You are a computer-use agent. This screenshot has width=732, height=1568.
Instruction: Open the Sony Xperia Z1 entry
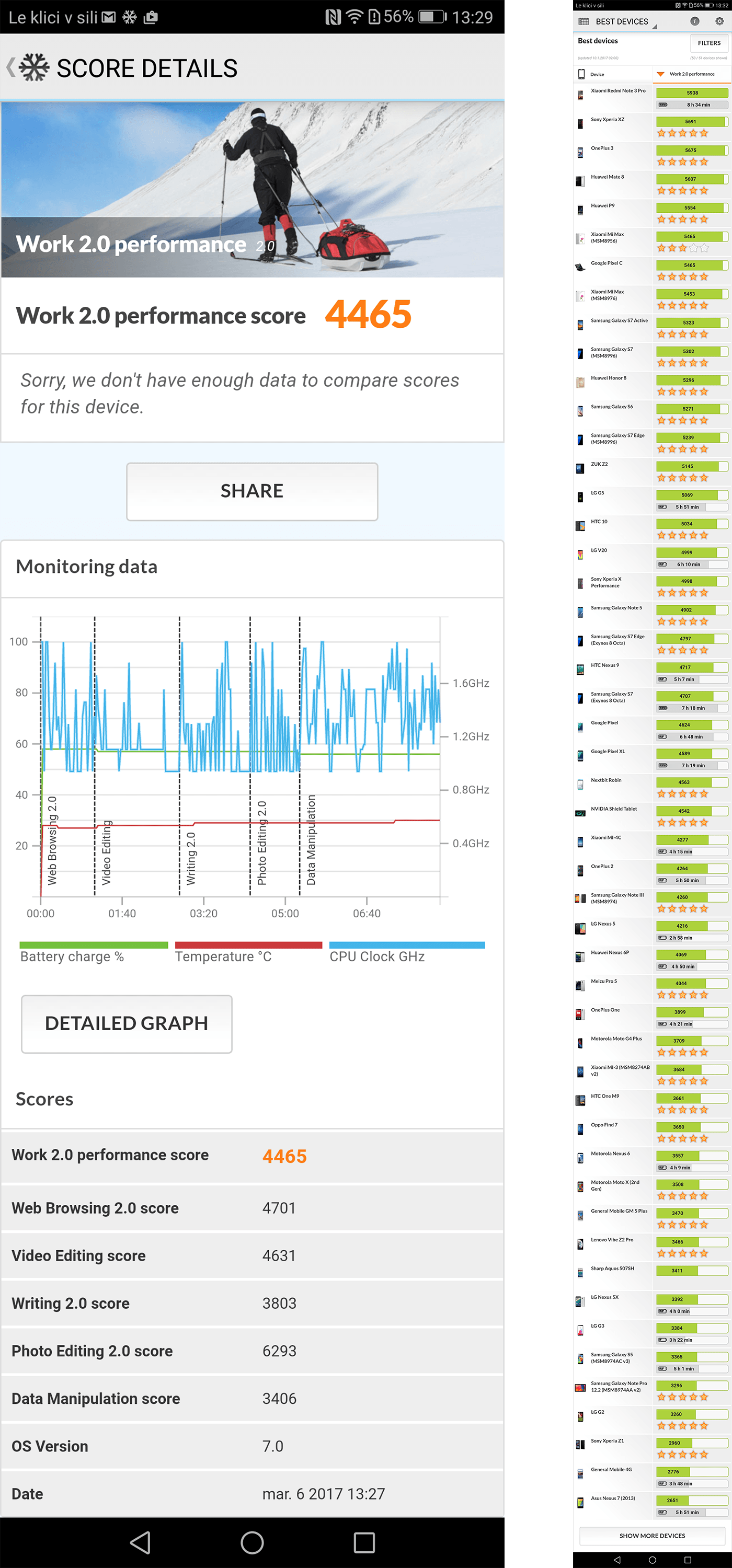click(651, 1448)
